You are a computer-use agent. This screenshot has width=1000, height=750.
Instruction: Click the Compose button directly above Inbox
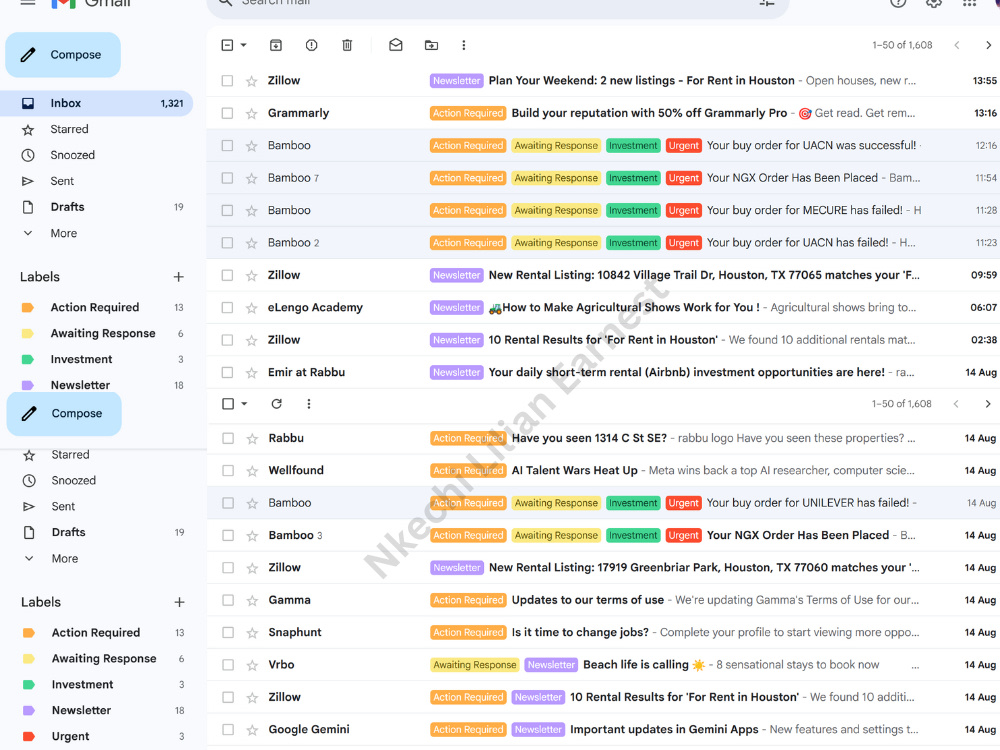point(63,55)
